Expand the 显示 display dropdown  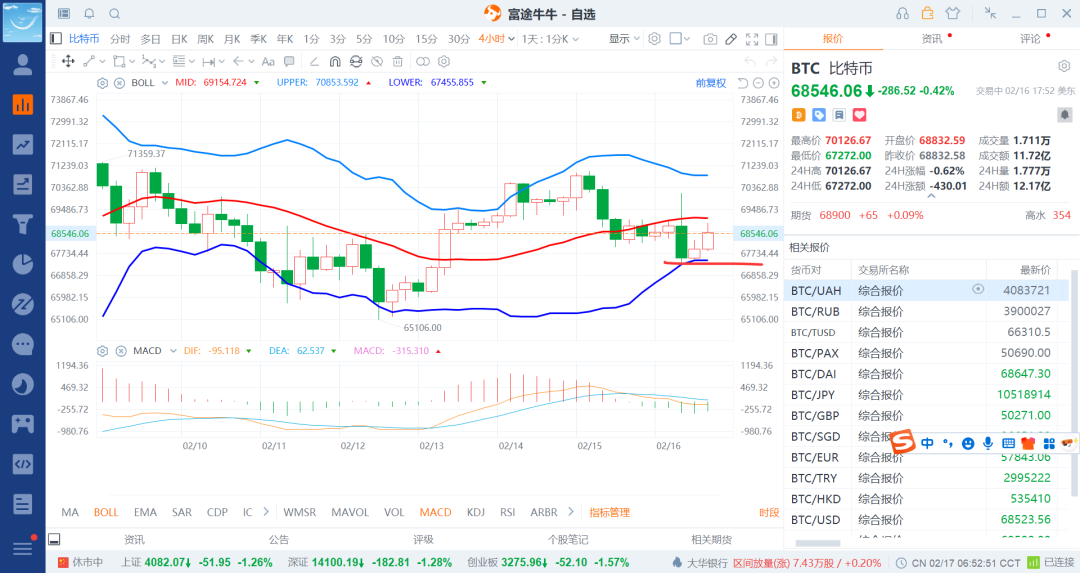(625, 39)
